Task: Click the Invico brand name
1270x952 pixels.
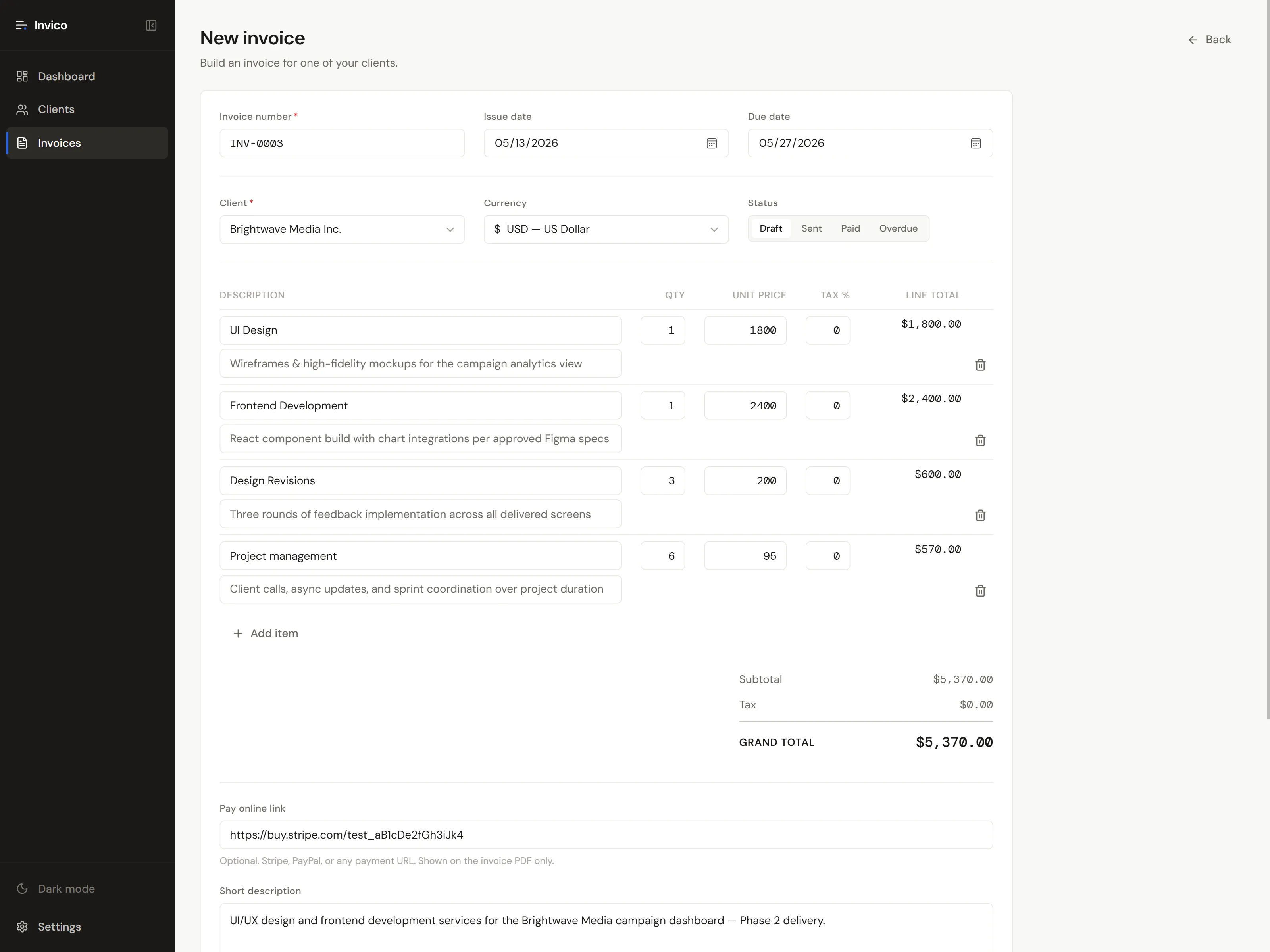Action: point(50,25)
